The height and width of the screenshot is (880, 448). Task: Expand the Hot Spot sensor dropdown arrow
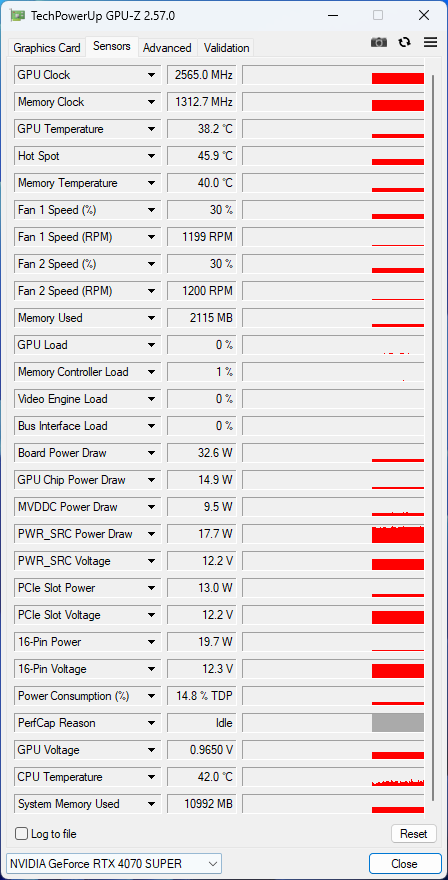point(151,156)
